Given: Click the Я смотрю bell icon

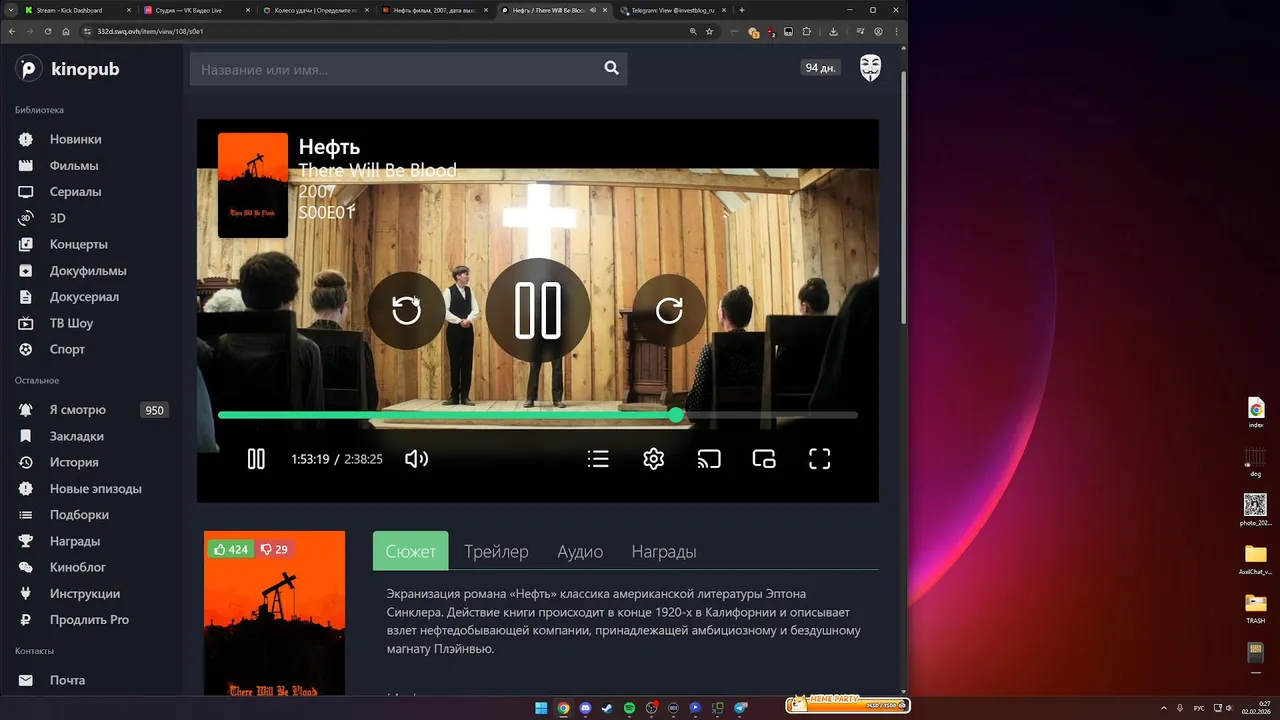Looking at the screenshot, I should click(26, 410).
